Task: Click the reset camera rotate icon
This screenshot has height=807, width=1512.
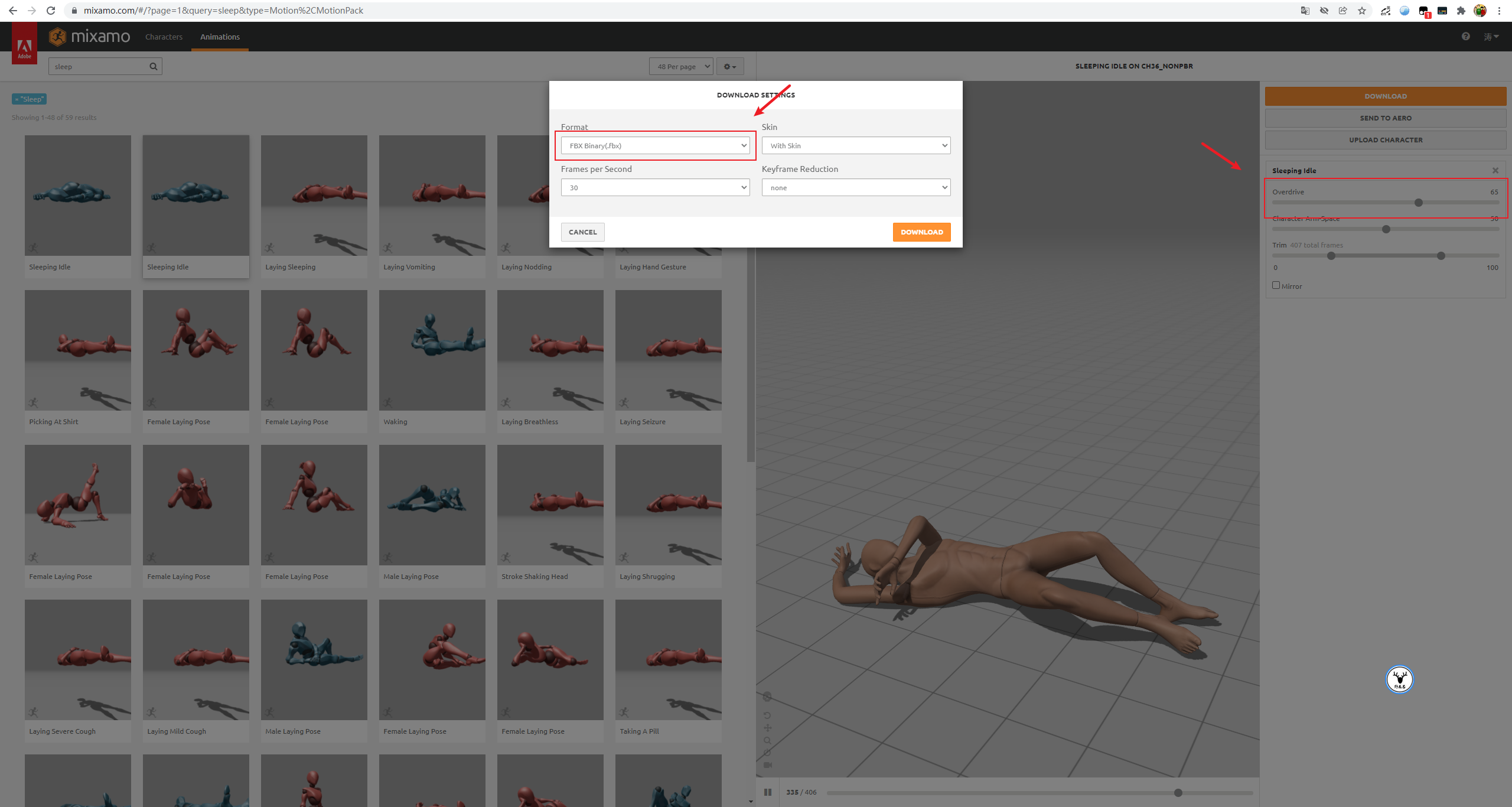Action: click(767, 715)
